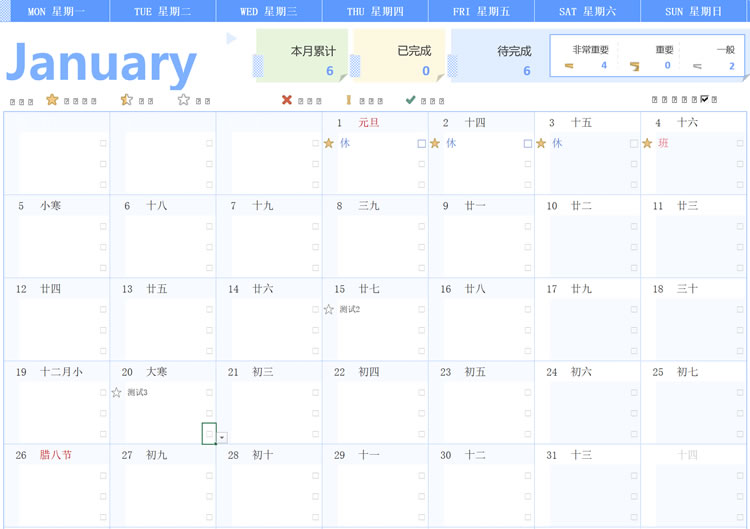Click the 十二月小 label on January 19

[61, 372]
